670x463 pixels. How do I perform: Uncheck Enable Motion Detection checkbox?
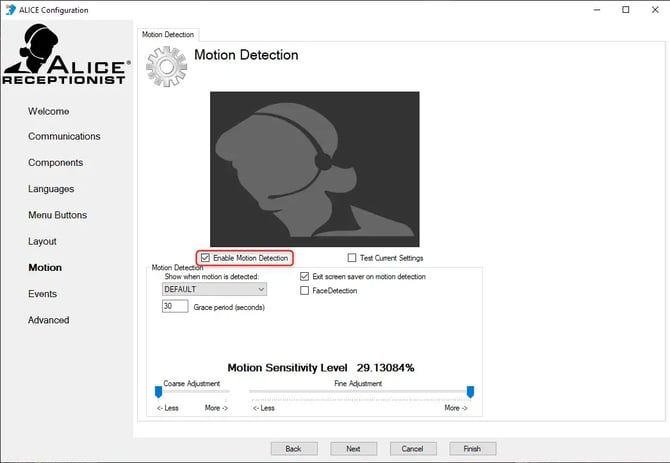coord(206,258)
